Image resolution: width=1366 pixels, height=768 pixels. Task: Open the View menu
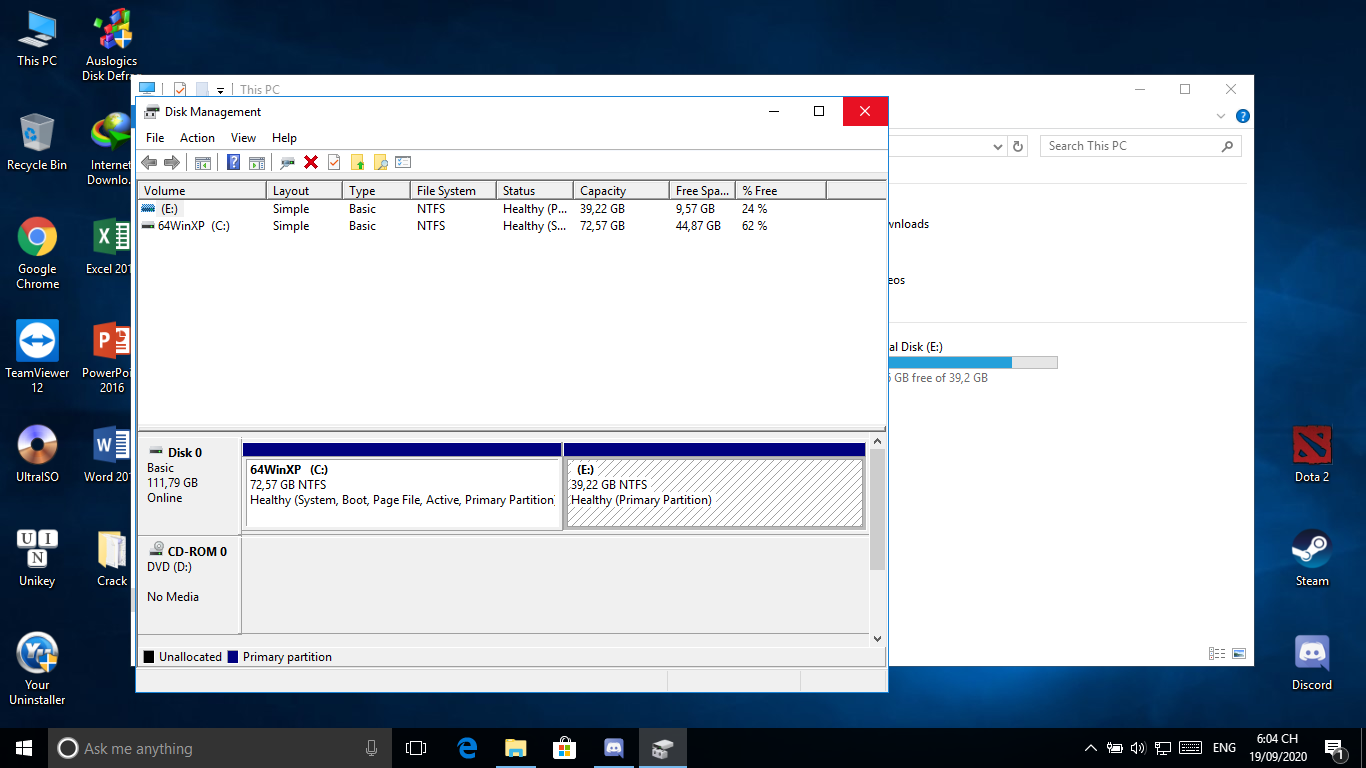243,138
